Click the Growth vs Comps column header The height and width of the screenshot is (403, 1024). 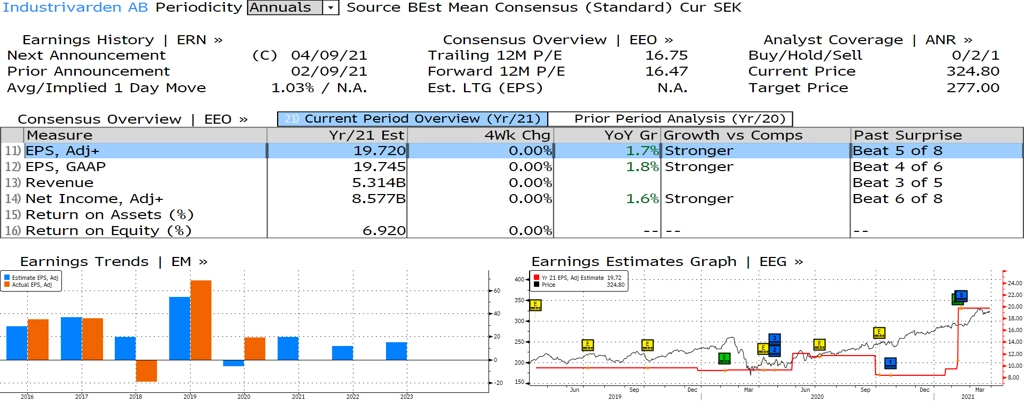pos(756,135)
